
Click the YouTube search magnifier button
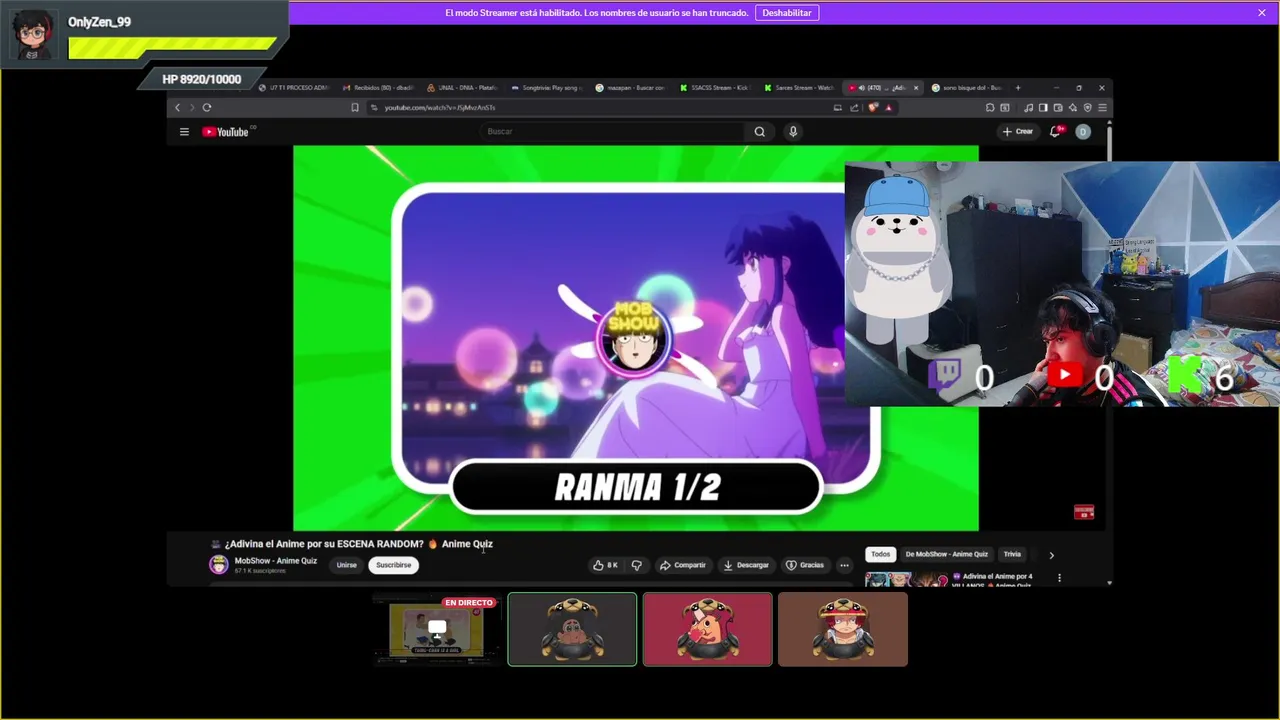click(760, 132)
